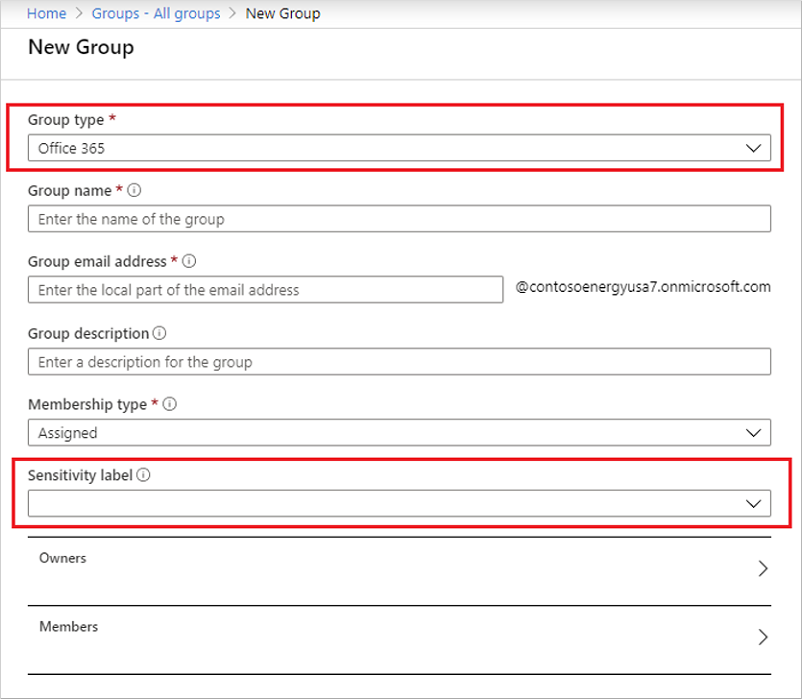Viewport: 802px width, 699px height.
Task: Click the info icon next to Group description
Action: [160, 333]
